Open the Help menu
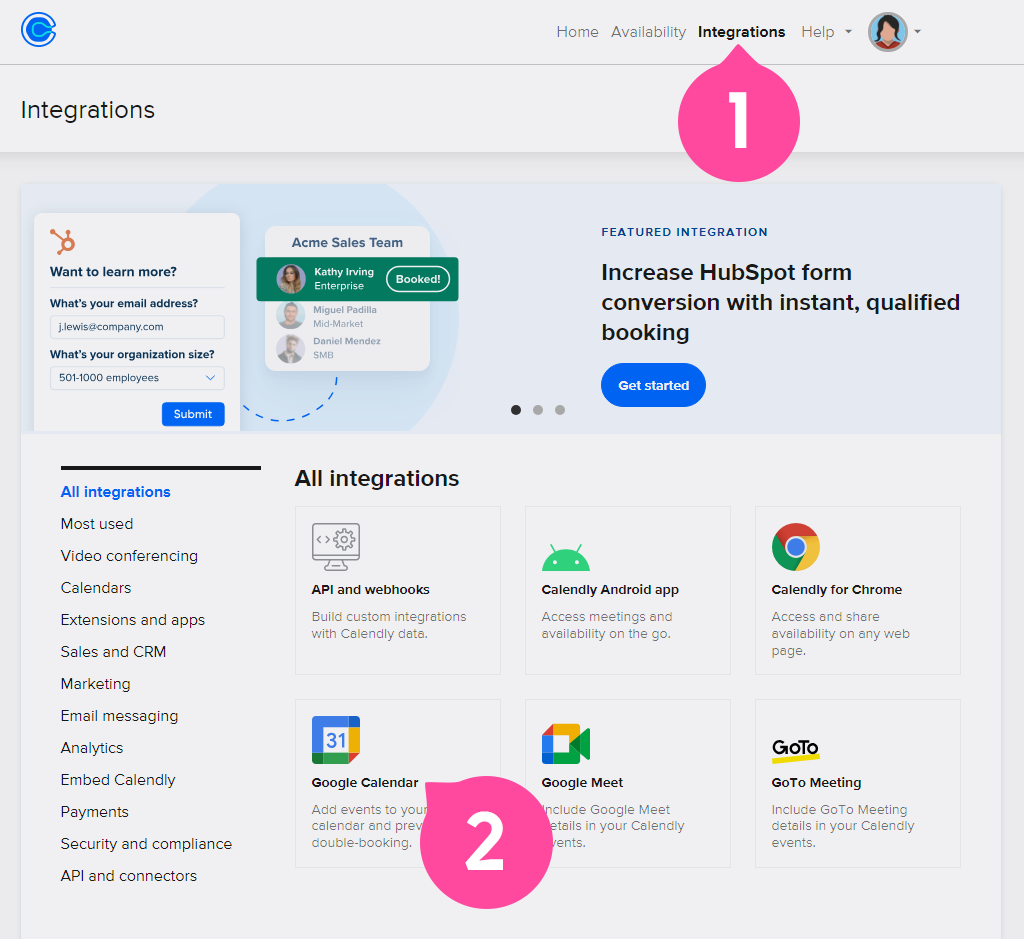The width and height of the screenshot is (1024, 939). (x=818, y=31)
